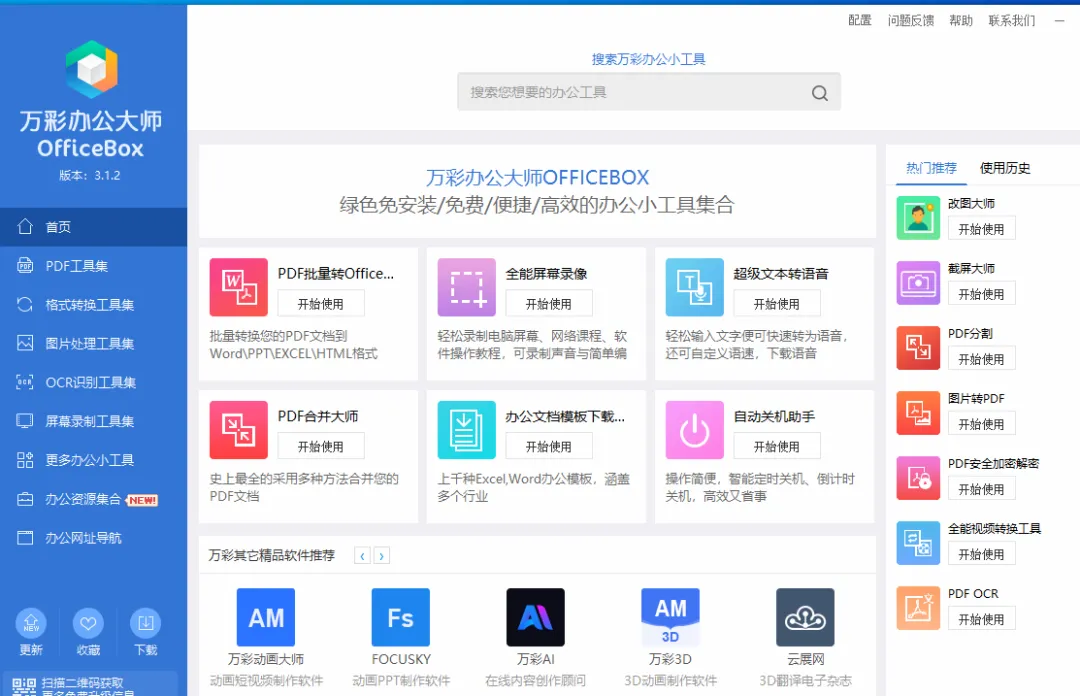Open 配置 in the top bar
Screen dimensions: 1080x696
click(860, 21)
